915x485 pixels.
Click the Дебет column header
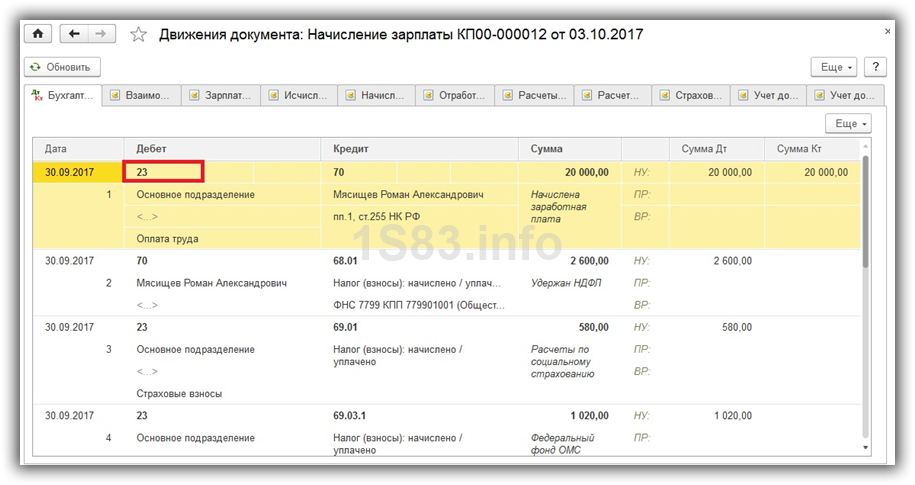(152, 149)
